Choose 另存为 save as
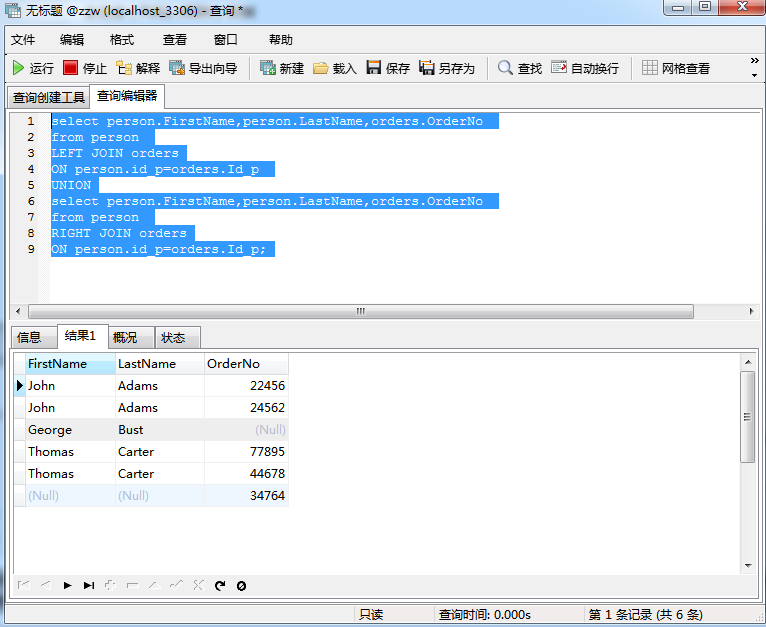The height and width of the screenshot is (627, 766). pyautogui.click(x=447, y=68)
